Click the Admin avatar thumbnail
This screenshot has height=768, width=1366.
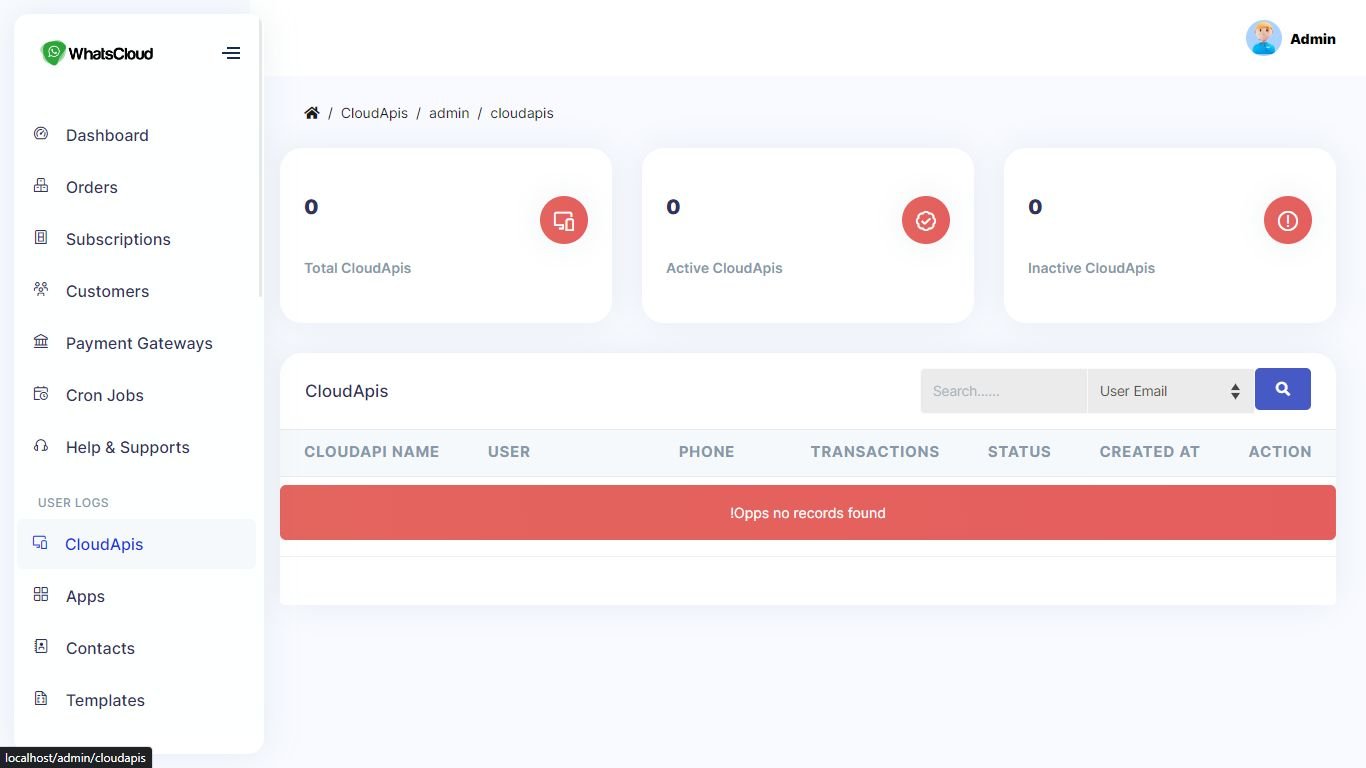point(1263,38)
